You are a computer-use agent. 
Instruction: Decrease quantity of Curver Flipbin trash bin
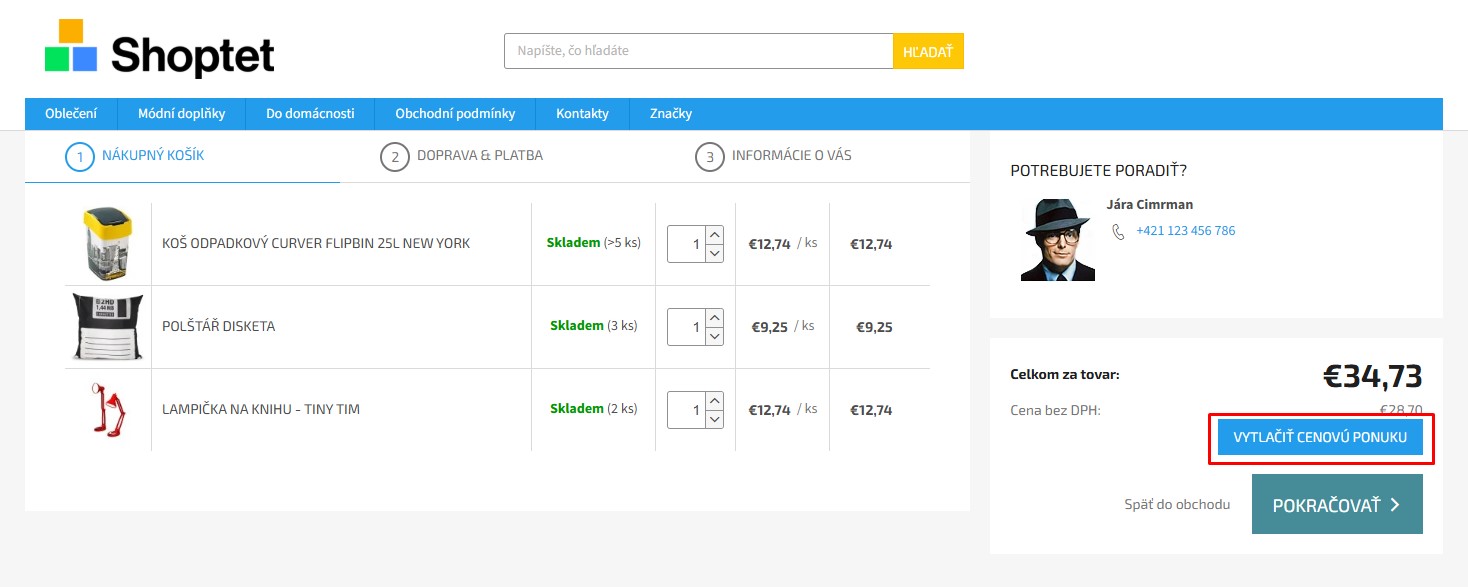pyautogui.click(x=714, y=253)
